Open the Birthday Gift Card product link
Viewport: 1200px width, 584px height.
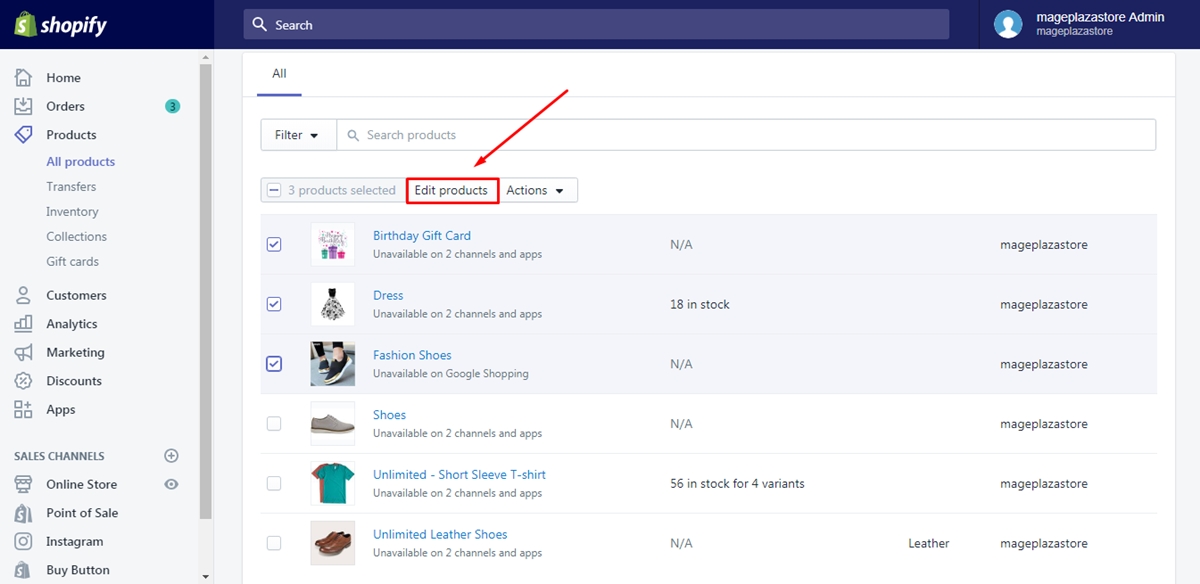[422, 236]
